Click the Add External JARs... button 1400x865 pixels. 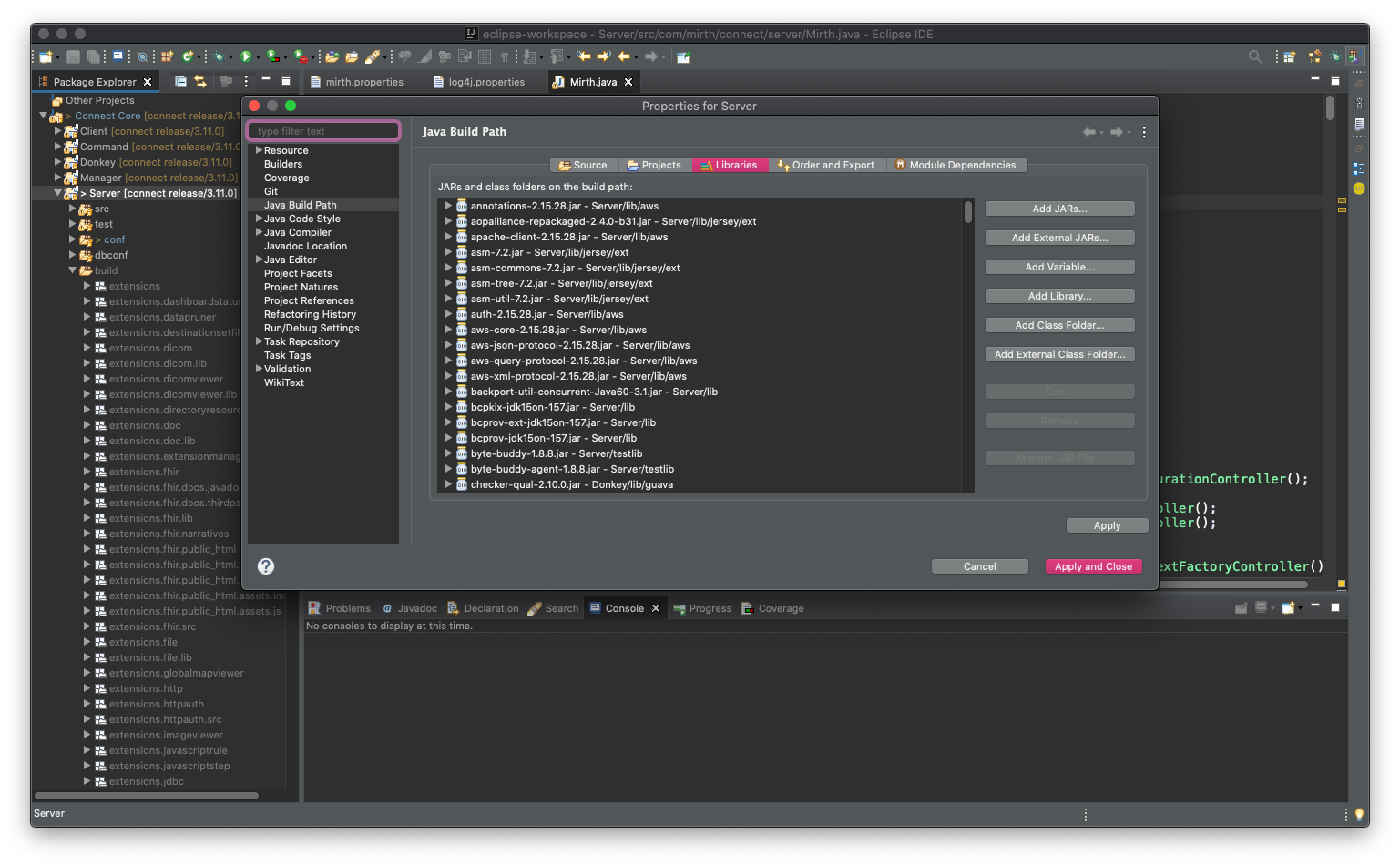1060,238
